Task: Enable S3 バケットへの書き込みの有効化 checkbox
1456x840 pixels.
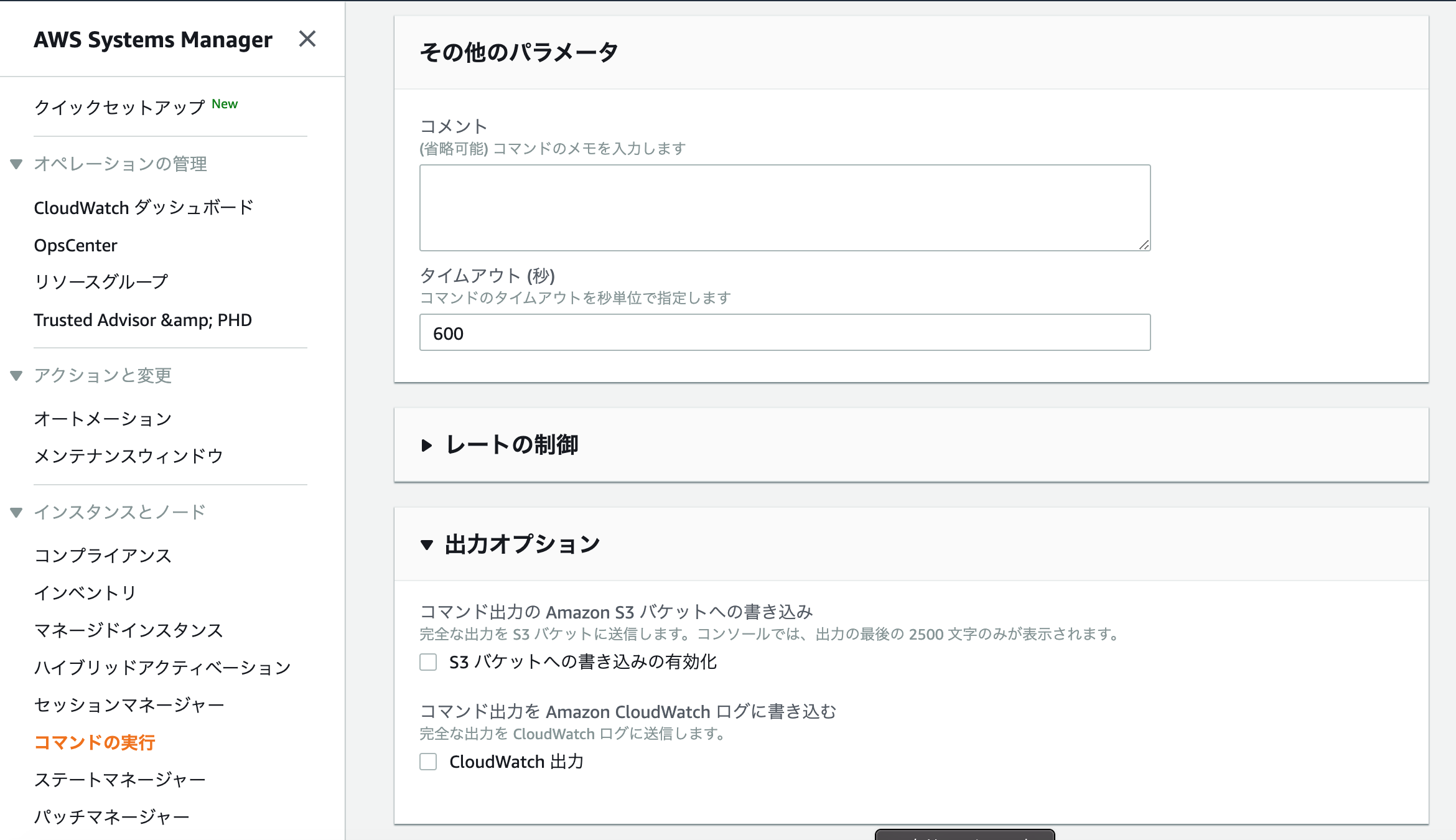Action: coord(428,662)
